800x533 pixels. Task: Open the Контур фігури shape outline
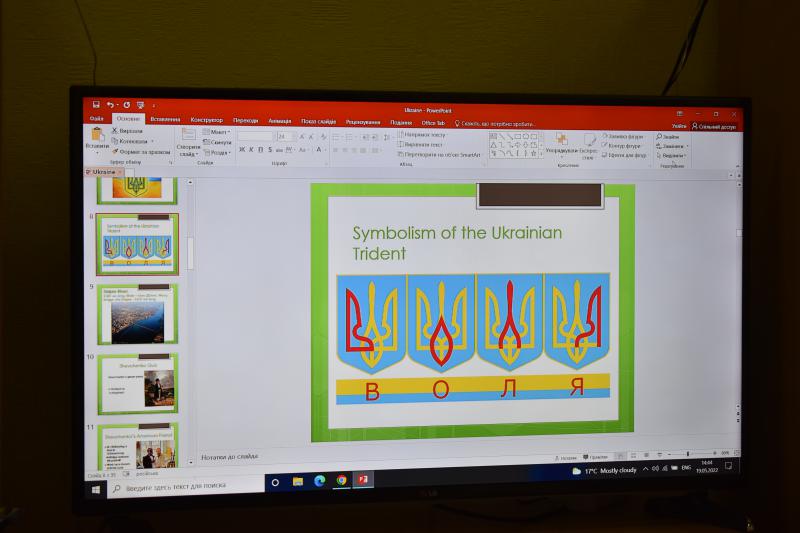621,146
